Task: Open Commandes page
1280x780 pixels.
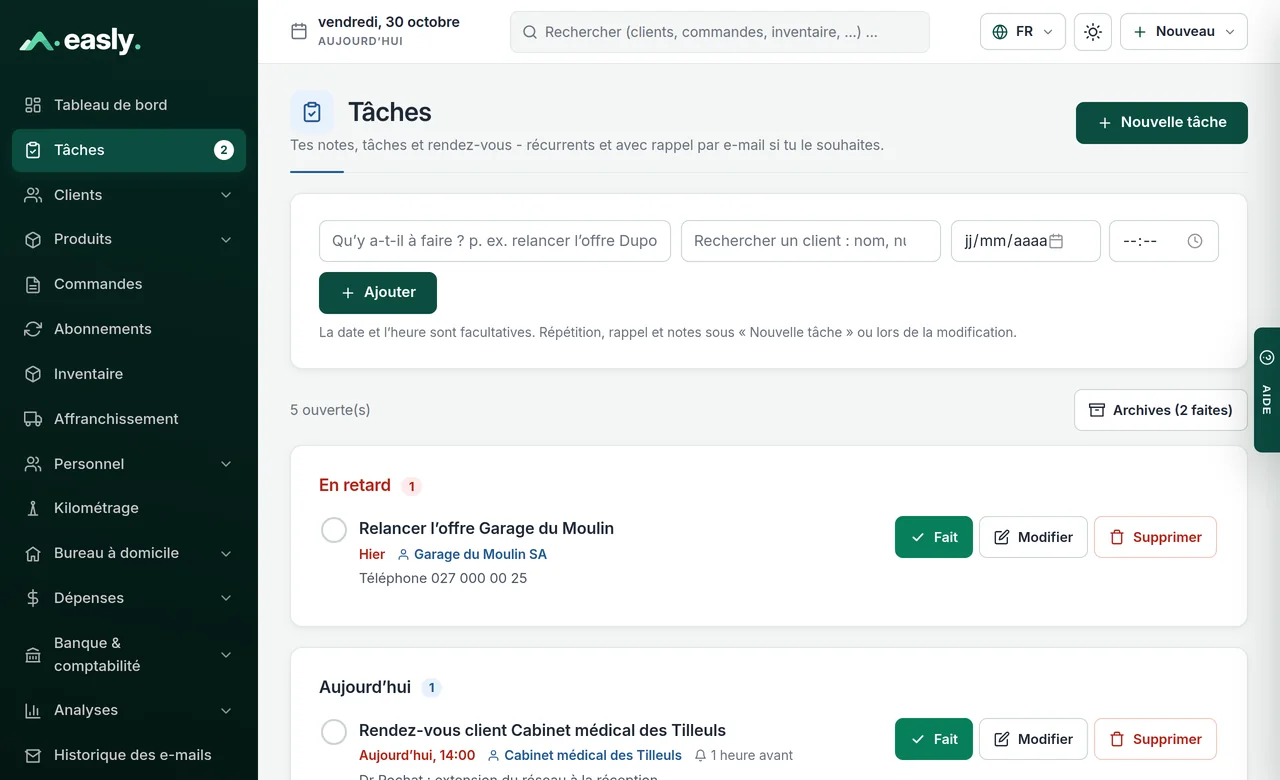Action: [x=129, y=284]
